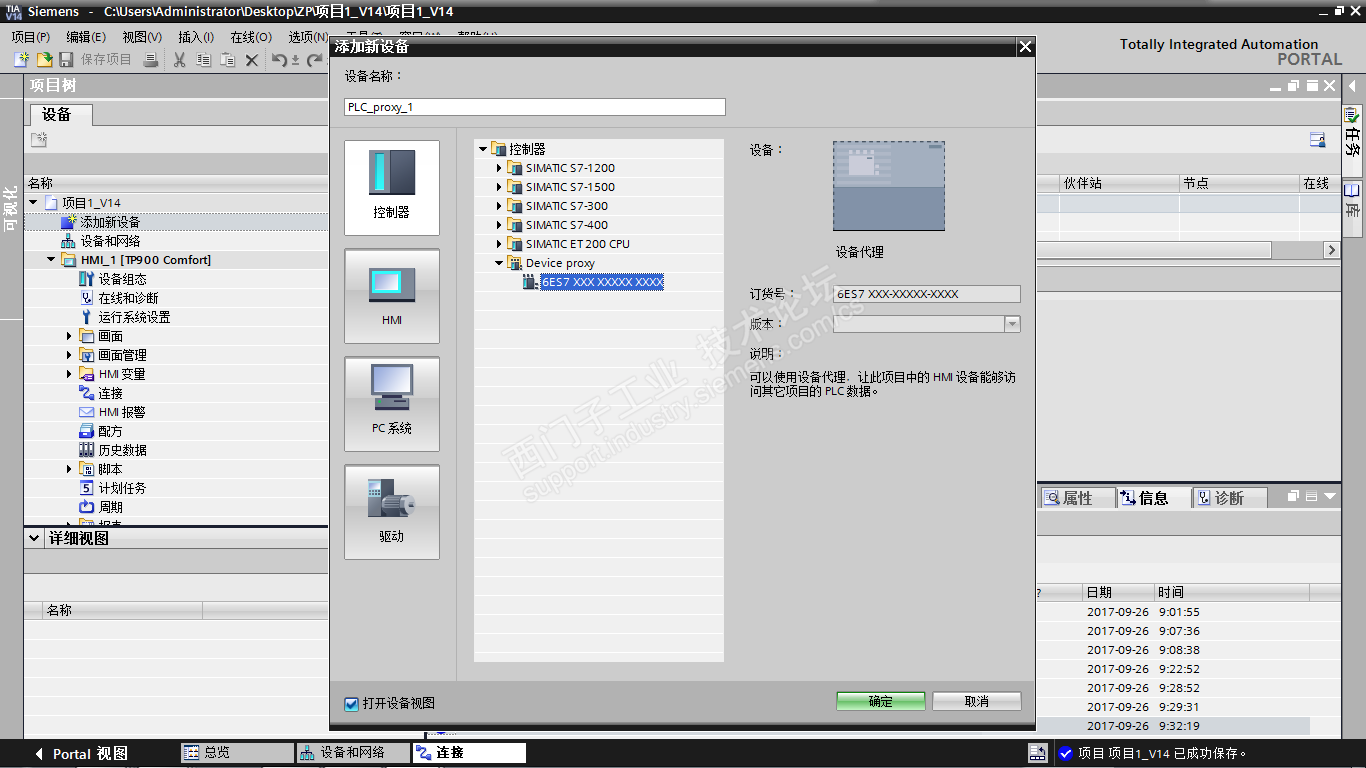This screenshot has width=1366, height=768.
Task: Click 取消 to cancel the dialog
Action: [x=977, y=702]
